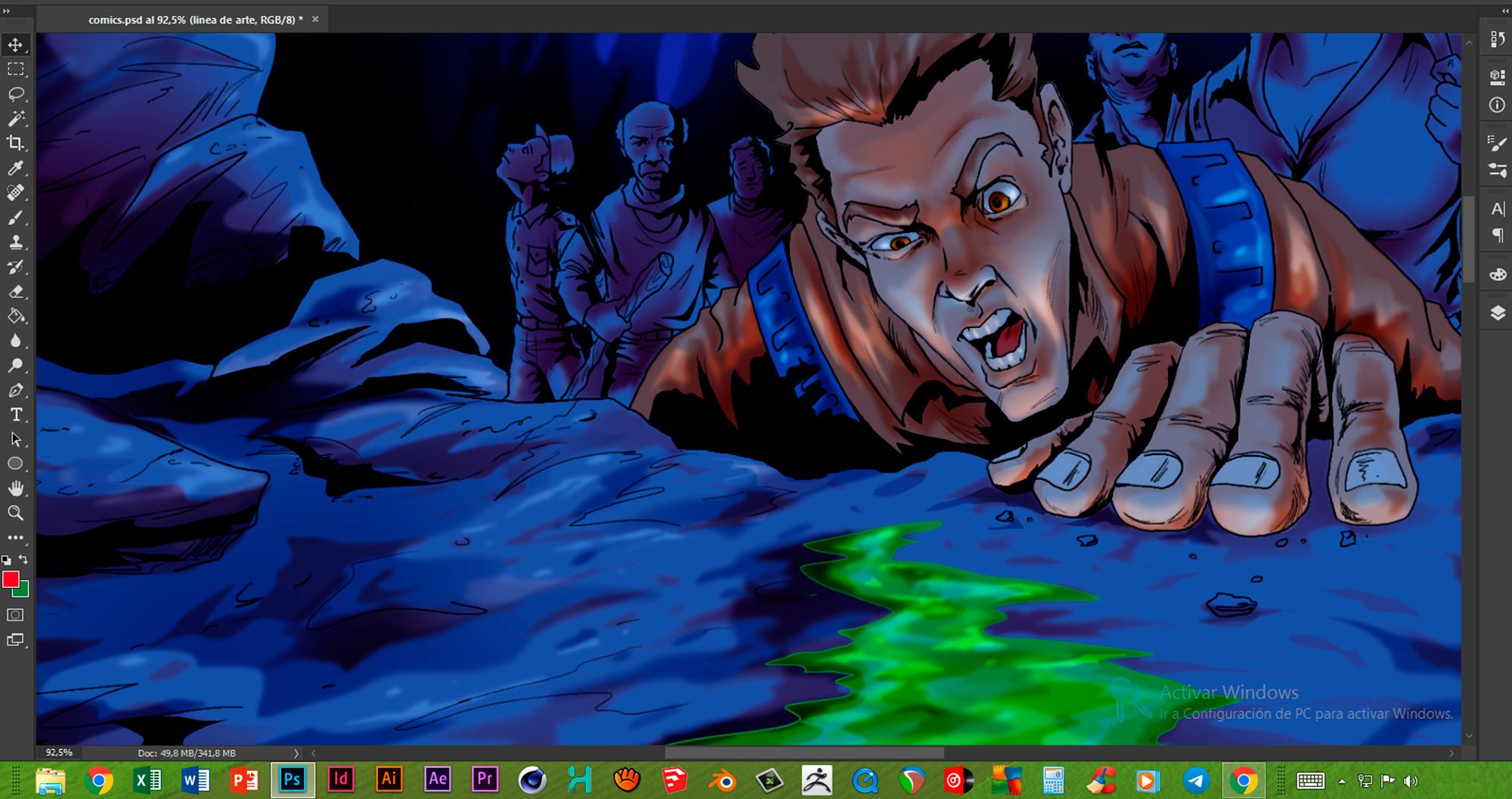Open the Info panel
Viewport: 1512px width, 799px height.
[1497, 105]
